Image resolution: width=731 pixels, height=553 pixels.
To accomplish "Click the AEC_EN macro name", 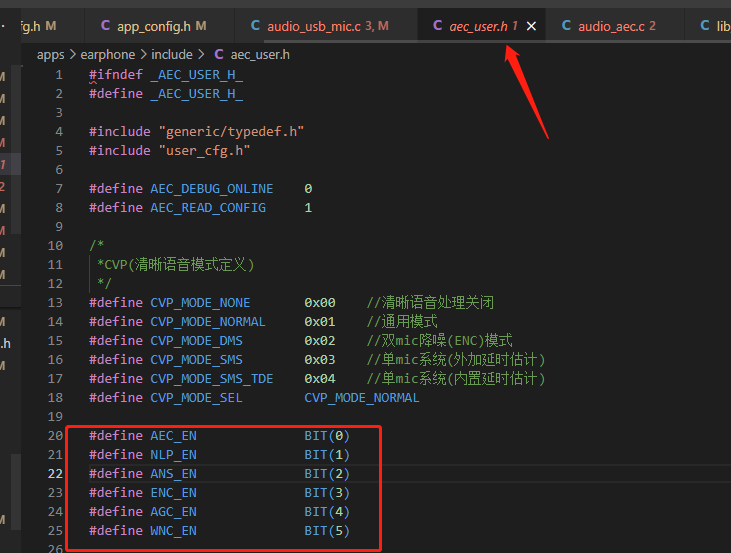I will coord(173,436).
